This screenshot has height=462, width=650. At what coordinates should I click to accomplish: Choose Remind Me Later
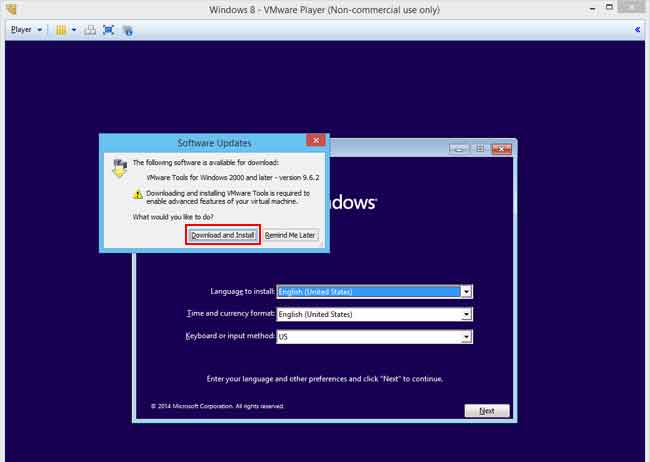(x=291, y=235)
